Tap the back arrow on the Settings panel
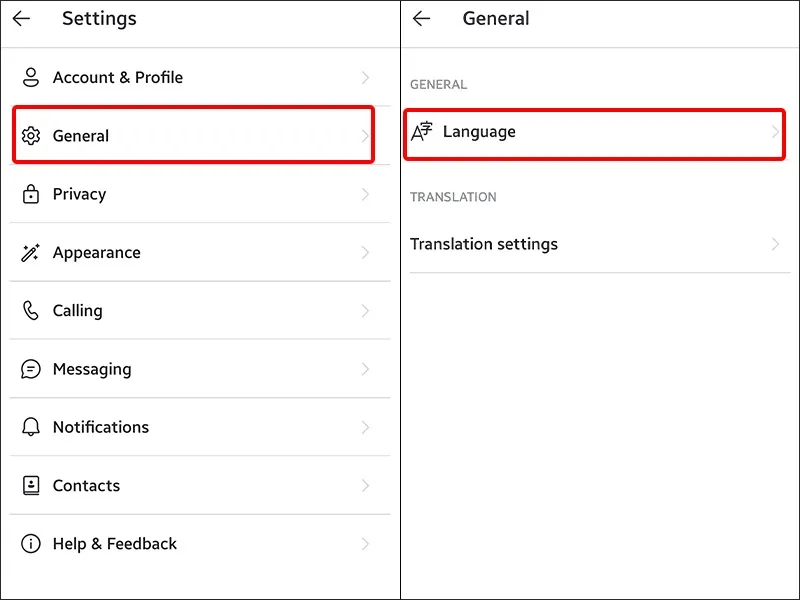Screen dimensions: 800x600 pos(22,18)
